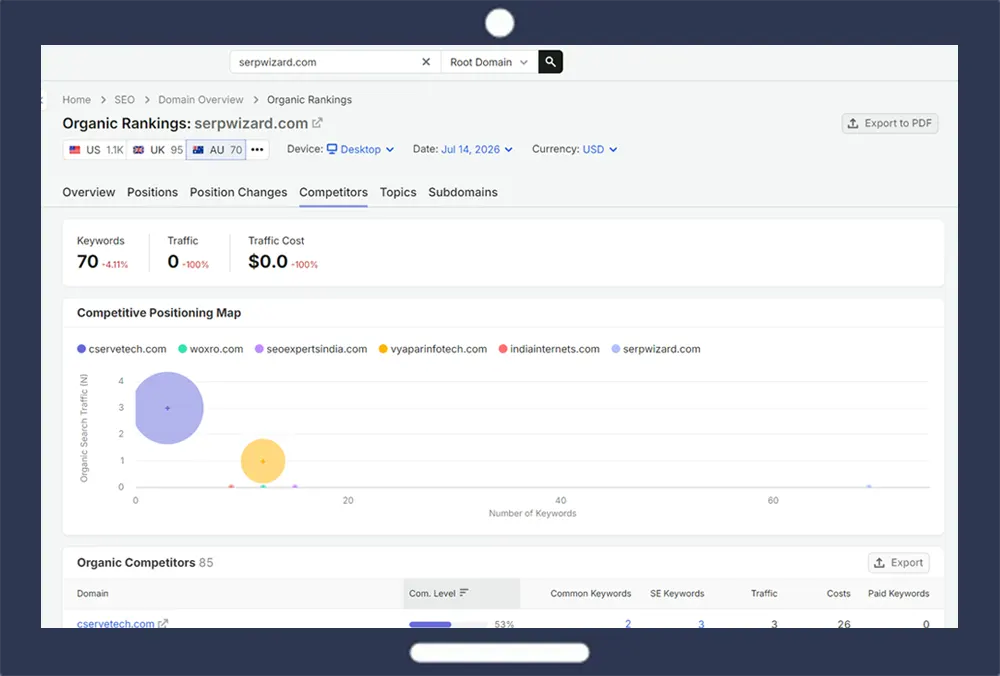Click the large purple cservetech bubble
The image size is (1000, 676).
click(x=168, y=408)
